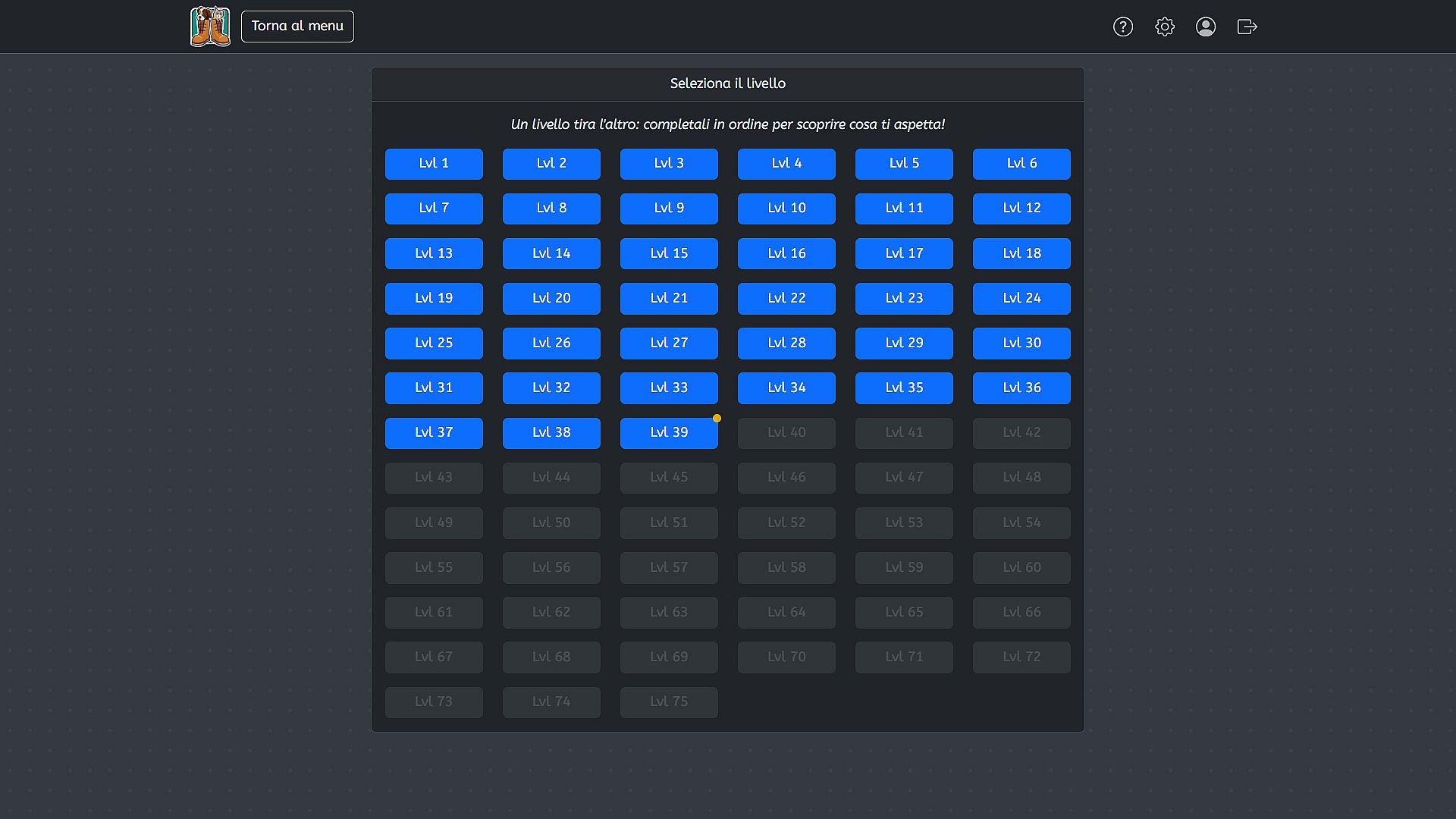Launch Lvl 38

point(551,433)
